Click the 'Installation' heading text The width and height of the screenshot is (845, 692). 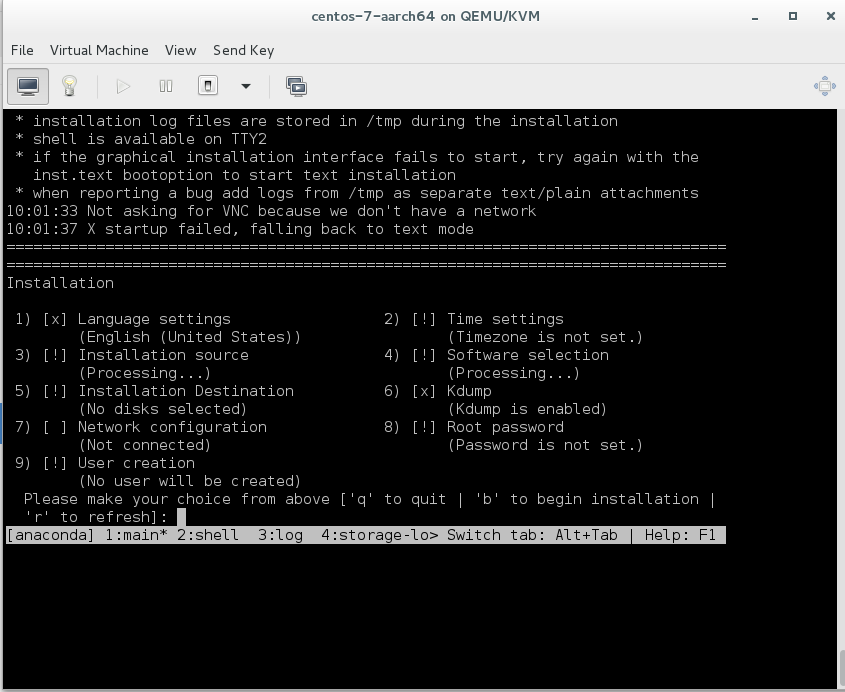(60, 283)
